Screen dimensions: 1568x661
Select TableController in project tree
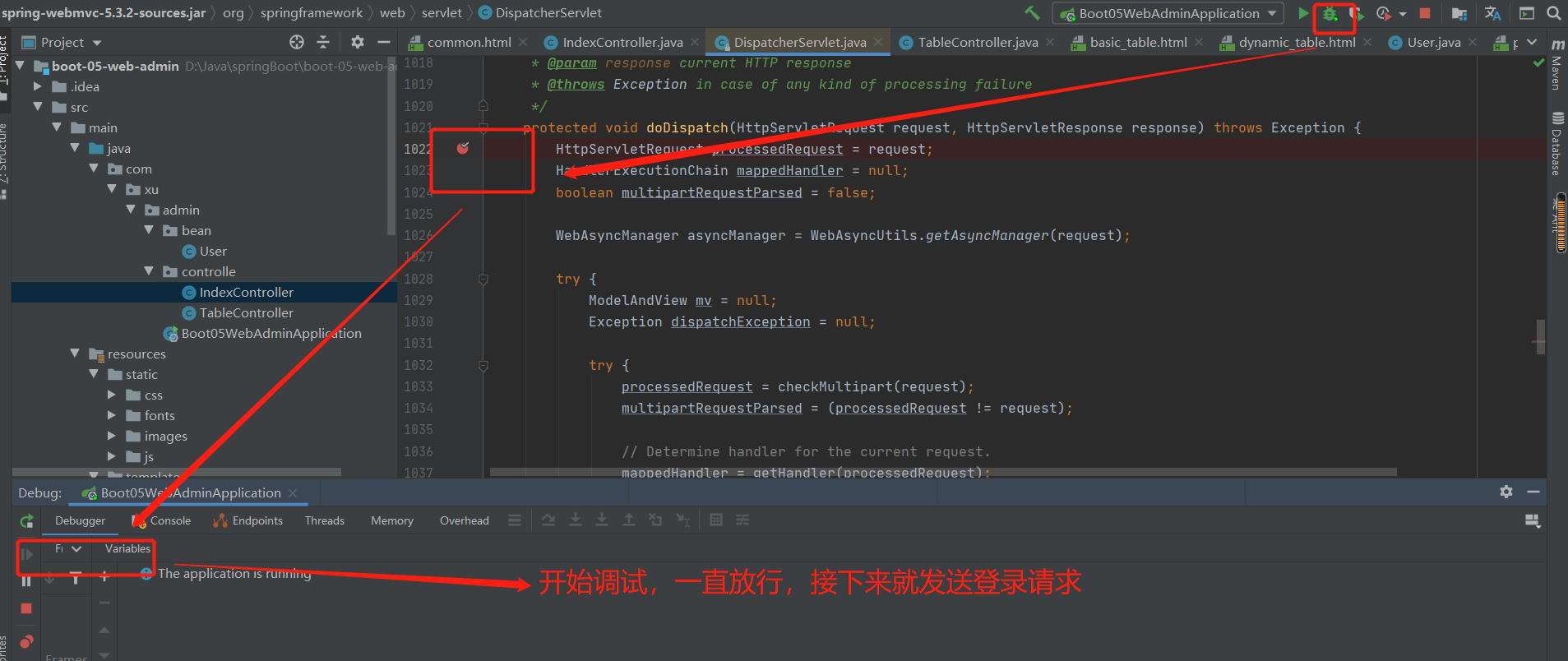246,312
